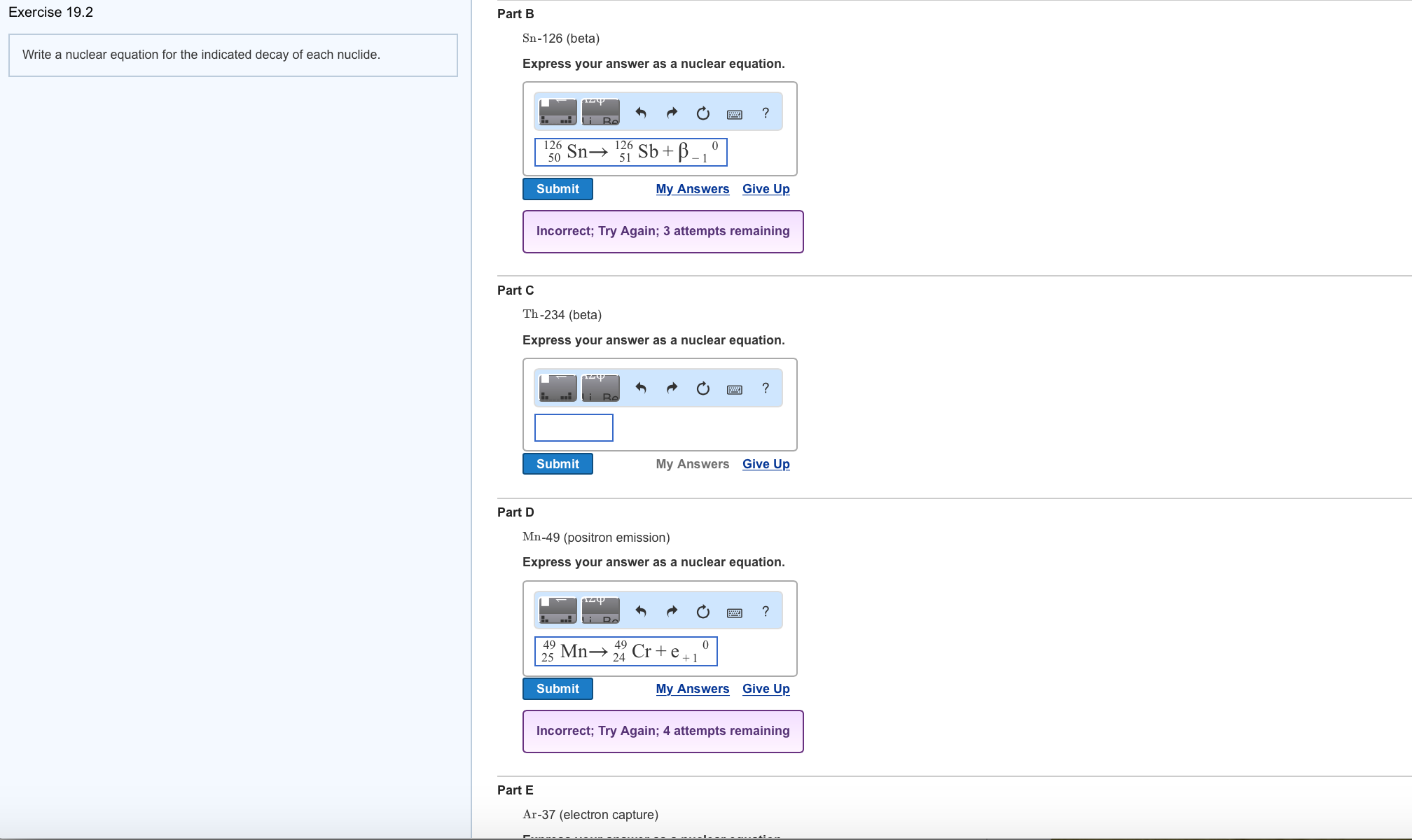The height and width of the screenshot is (840, 1412).
Task: Submit the Part B answer
Action: click(558, 189)
